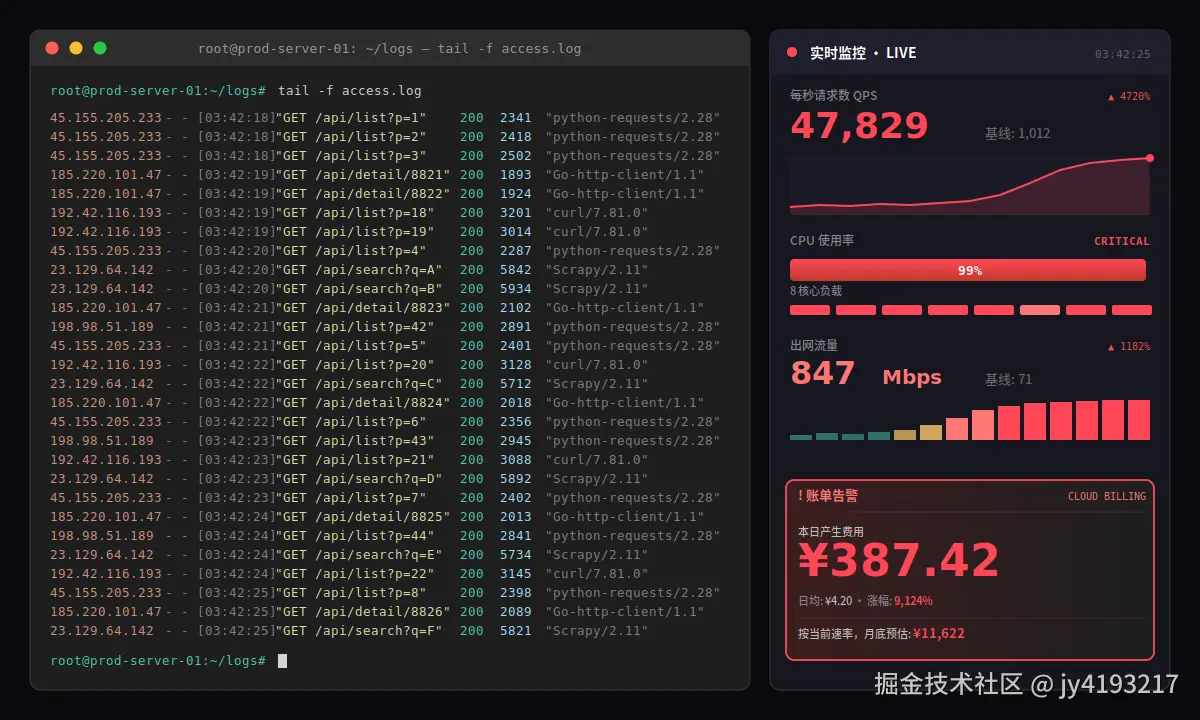This screenshot has width=1200, height=720.
Task: Click the CLOUD BILLING label icon
Action: [x=1109, y=496]
